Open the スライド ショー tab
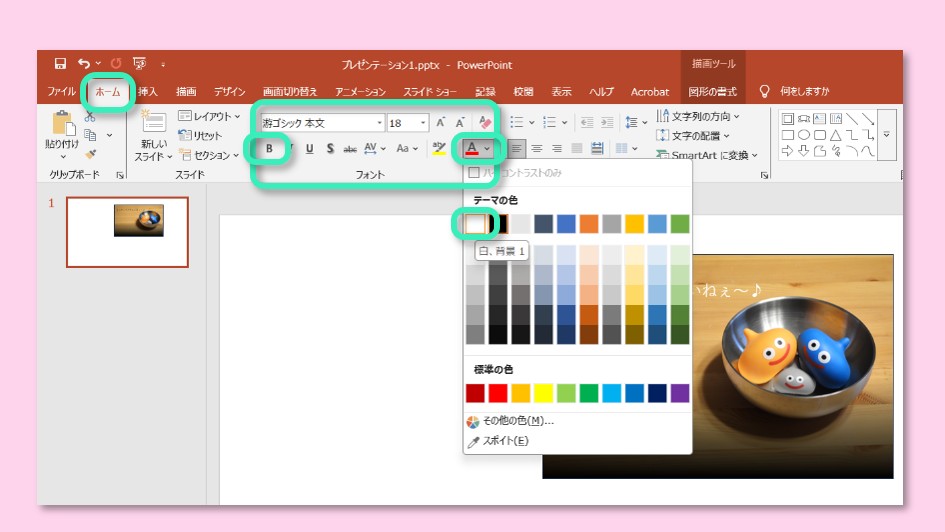This screenshot has height=532, width=945. [x=430, y=92]
